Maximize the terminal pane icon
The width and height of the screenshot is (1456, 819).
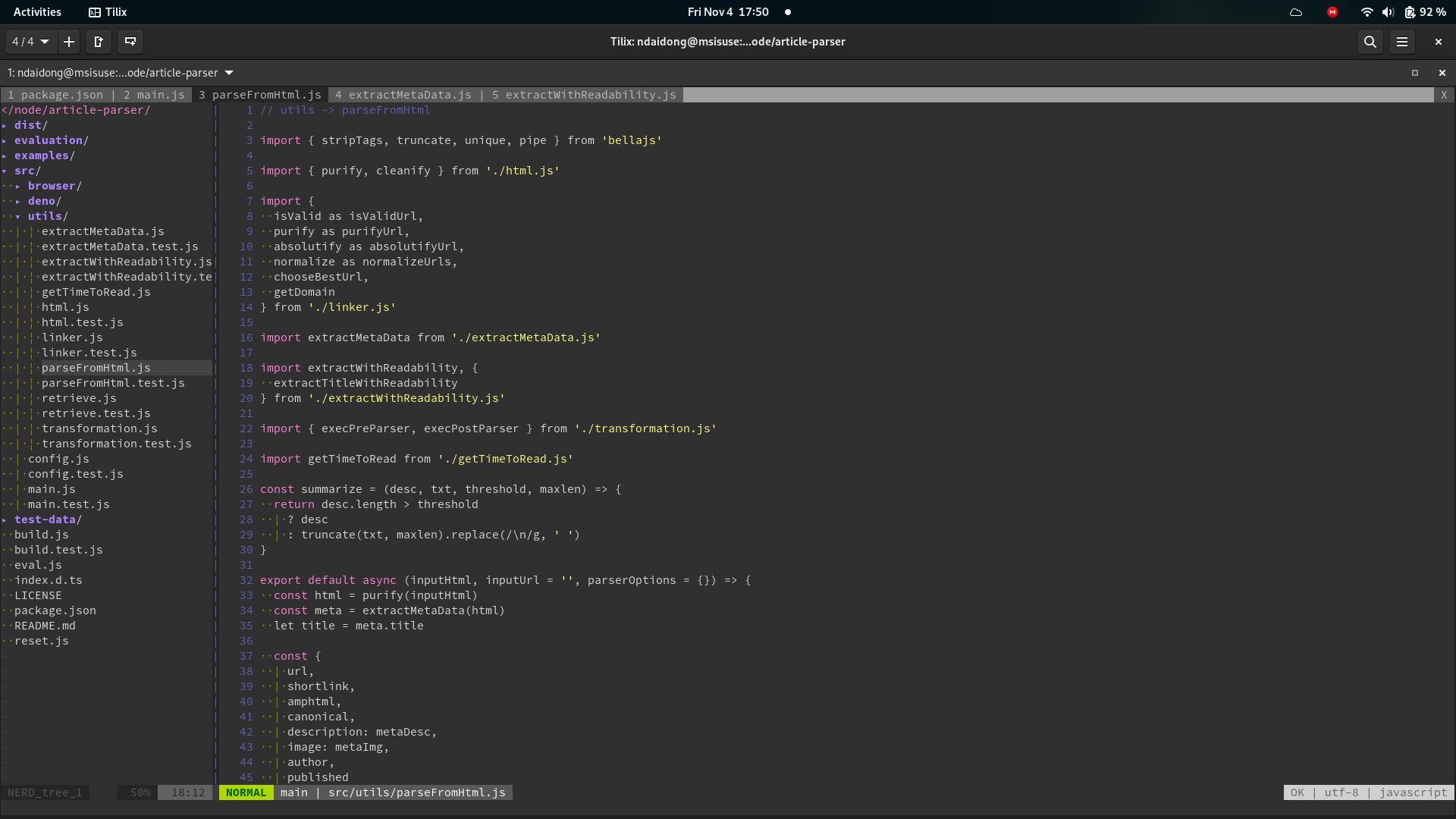pyautogui.click(x=1414, y=73)
